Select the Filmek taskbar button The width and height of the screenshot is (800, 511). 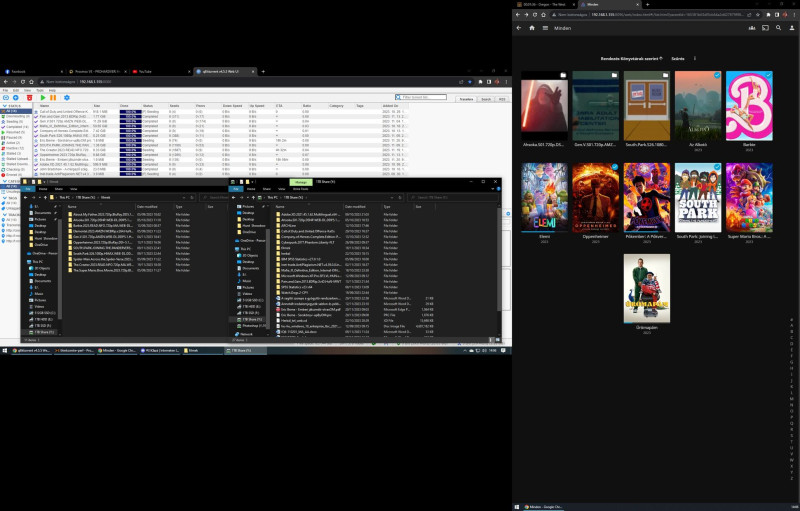click(x=202, y=351)
